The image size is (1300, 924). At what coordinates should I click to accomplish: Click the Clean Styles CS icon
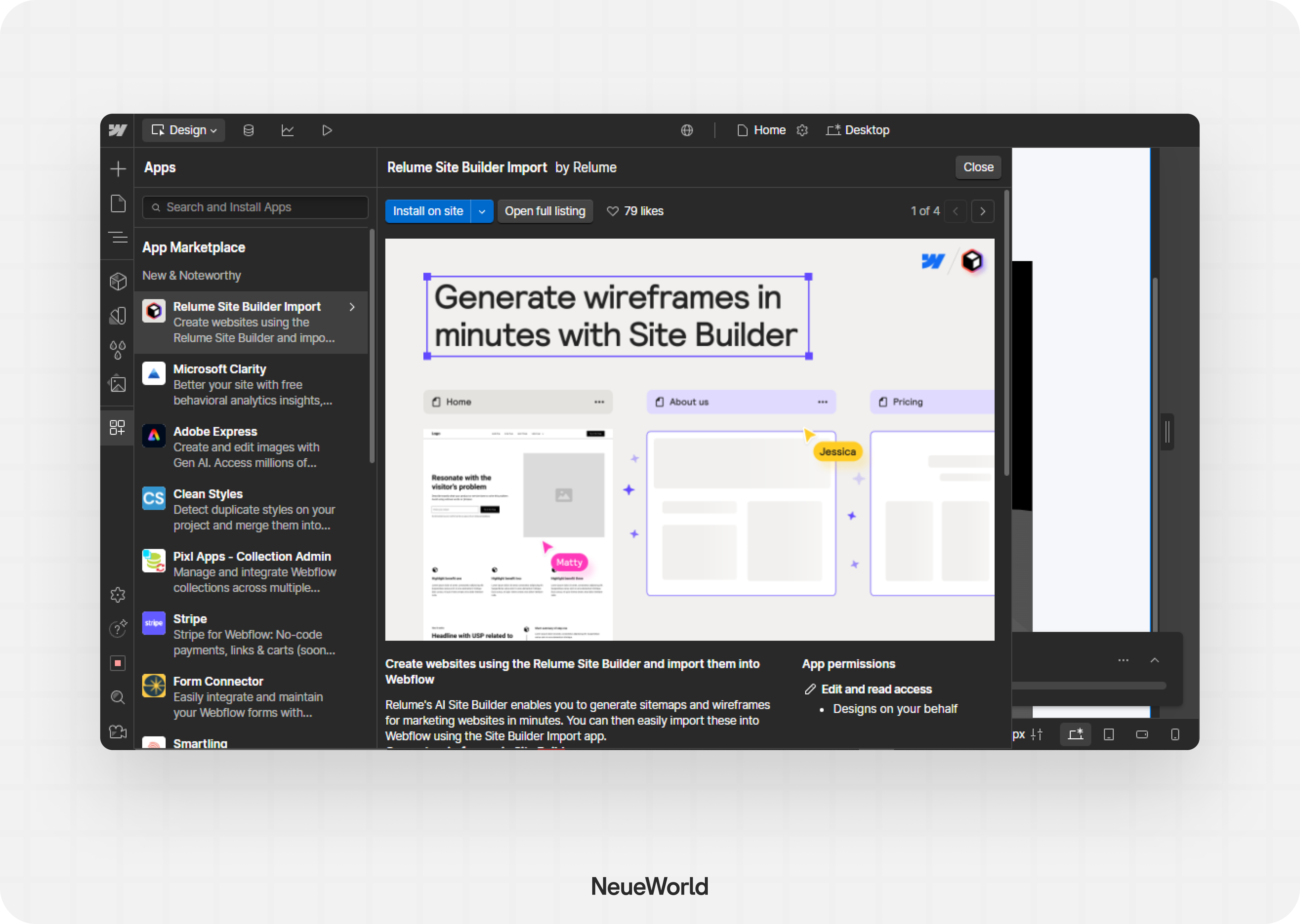(x=154, y=498)
